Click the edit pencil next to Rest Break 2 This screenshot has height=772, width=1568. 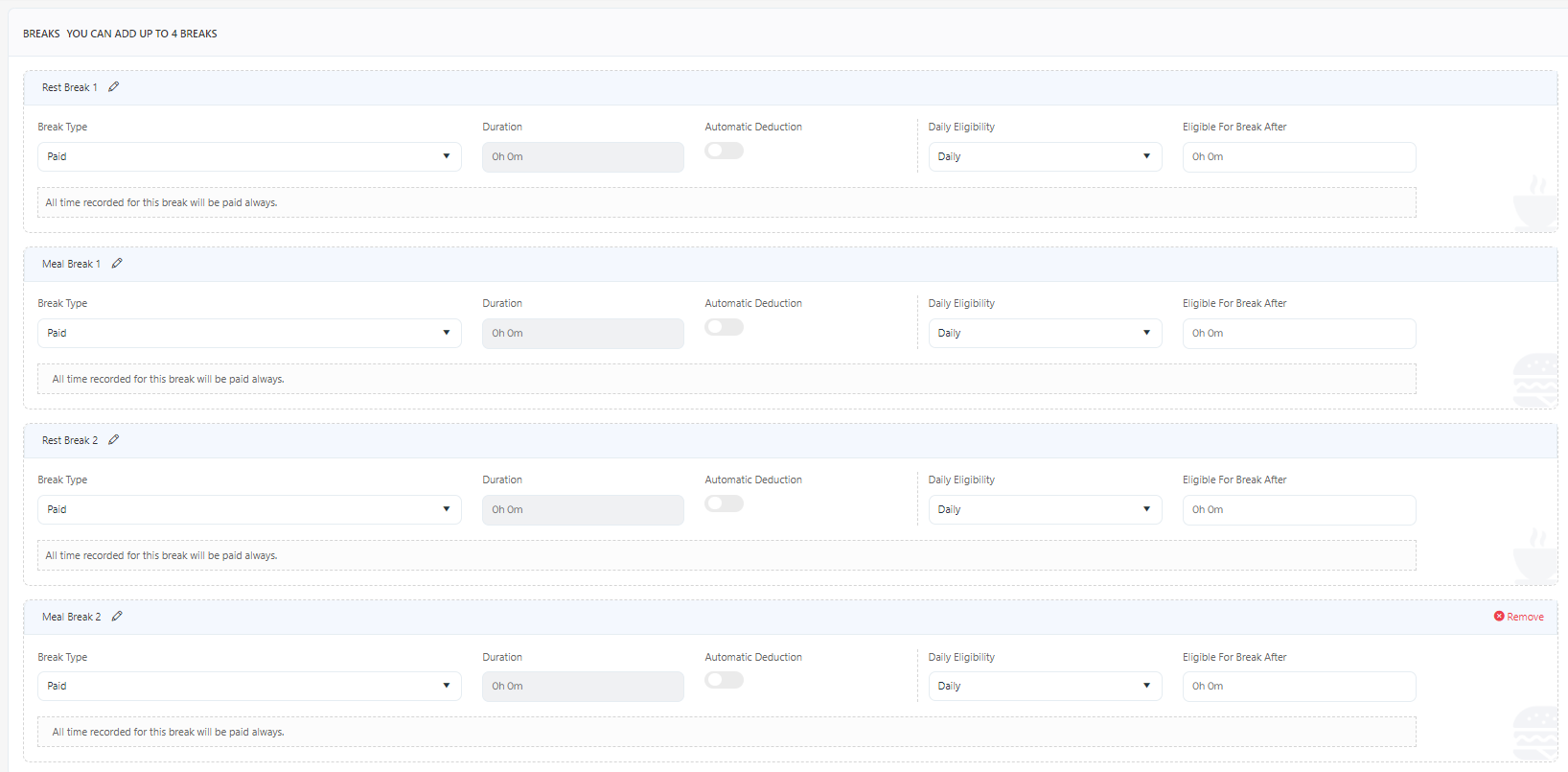114,440
